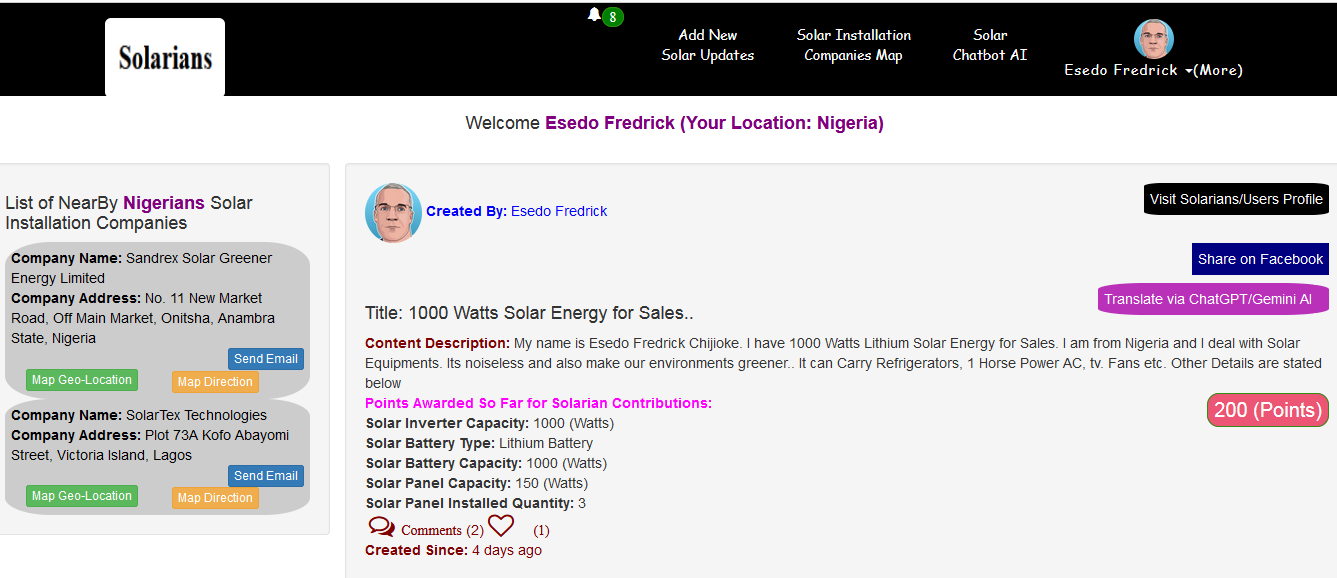Screen dimensions: 1337x578
Task: Click the Share on Facebook button
Action: 1260,259
